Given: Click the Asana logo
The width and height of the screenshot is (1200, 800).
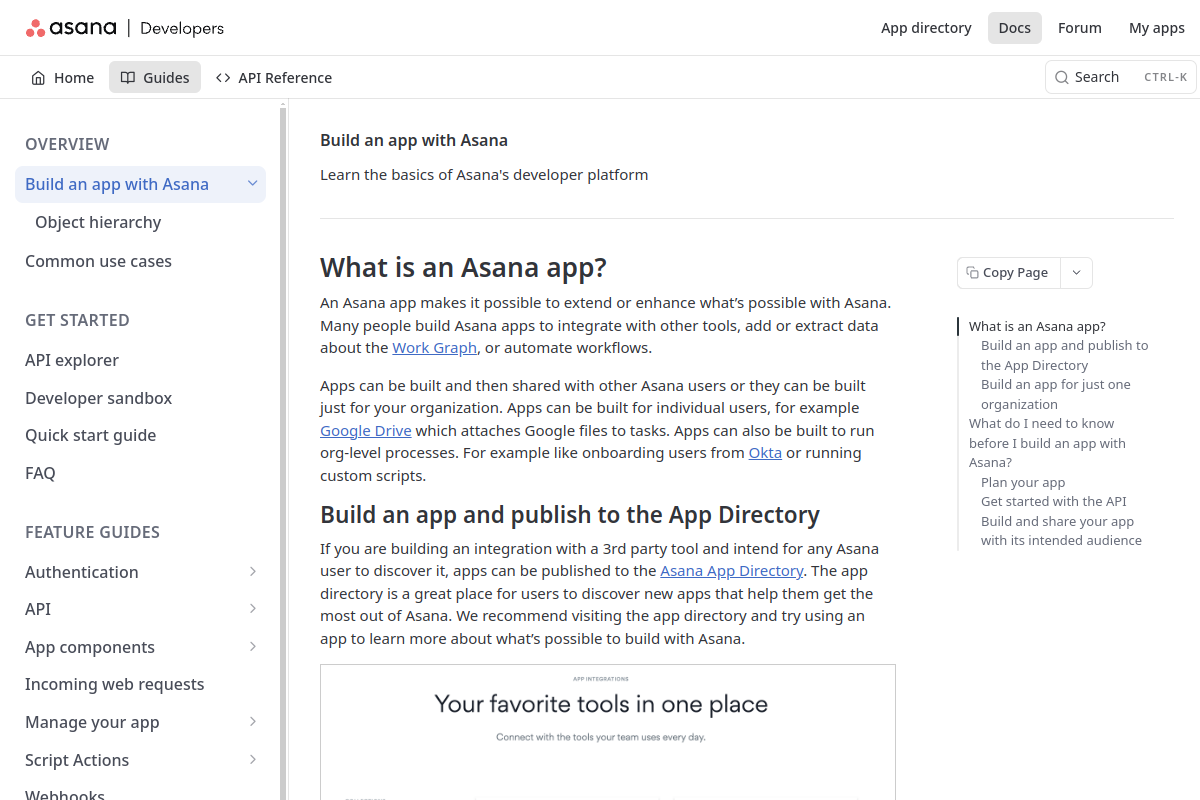Looking at the screenshot, I should tap(71, 28).
